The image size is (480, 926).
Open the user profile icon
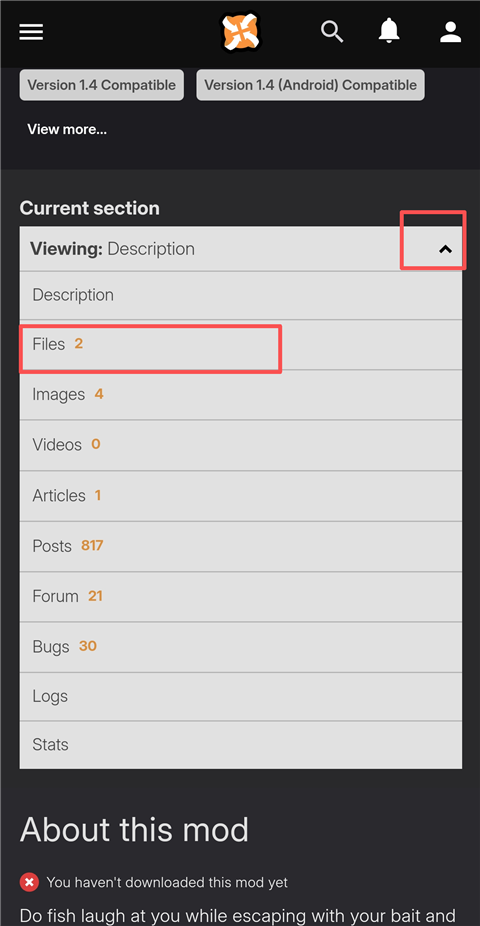(450, 32)
